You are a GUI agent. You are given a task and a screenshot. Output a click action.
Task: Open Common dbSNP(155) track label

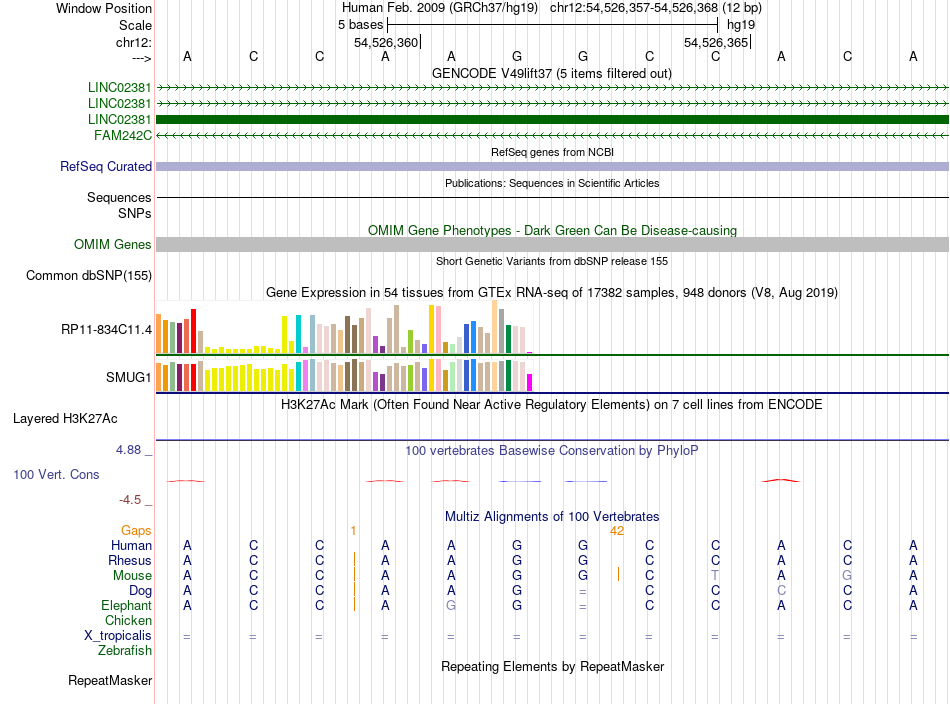88,276
